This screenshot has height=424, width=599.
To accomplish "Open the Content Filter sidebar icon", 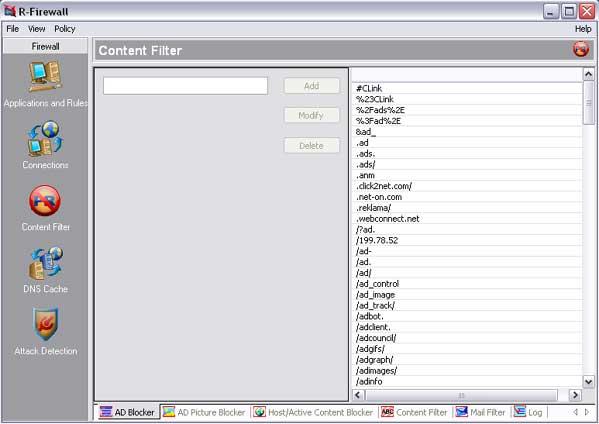I will 45,201.
